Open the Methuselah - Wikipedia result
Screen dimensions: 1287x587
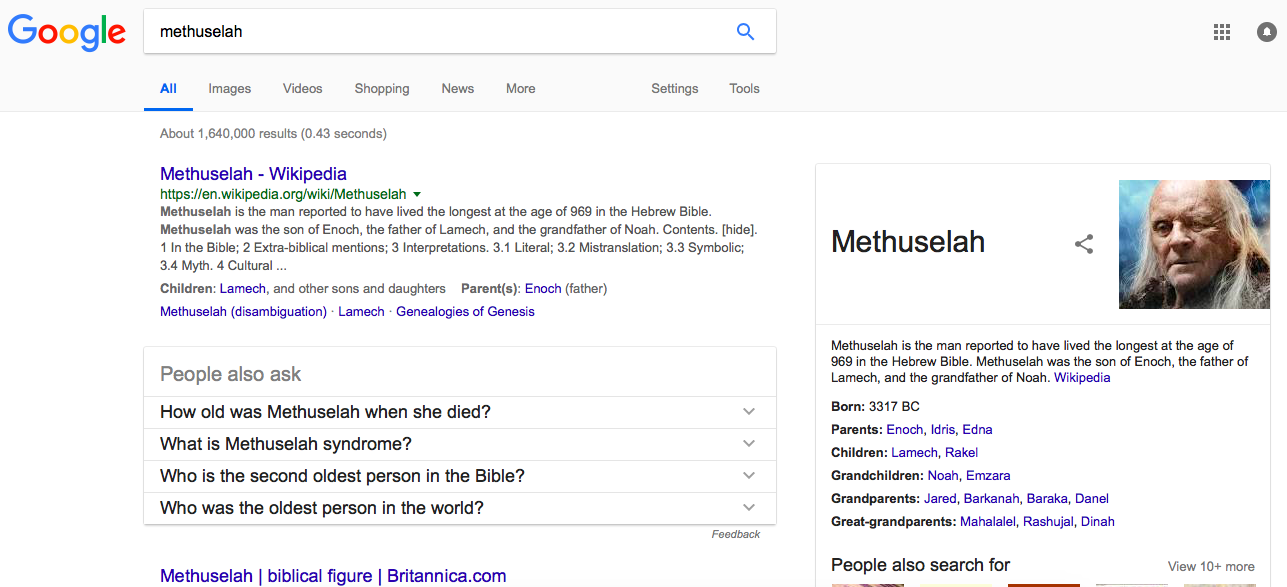[x=253, y=174]
